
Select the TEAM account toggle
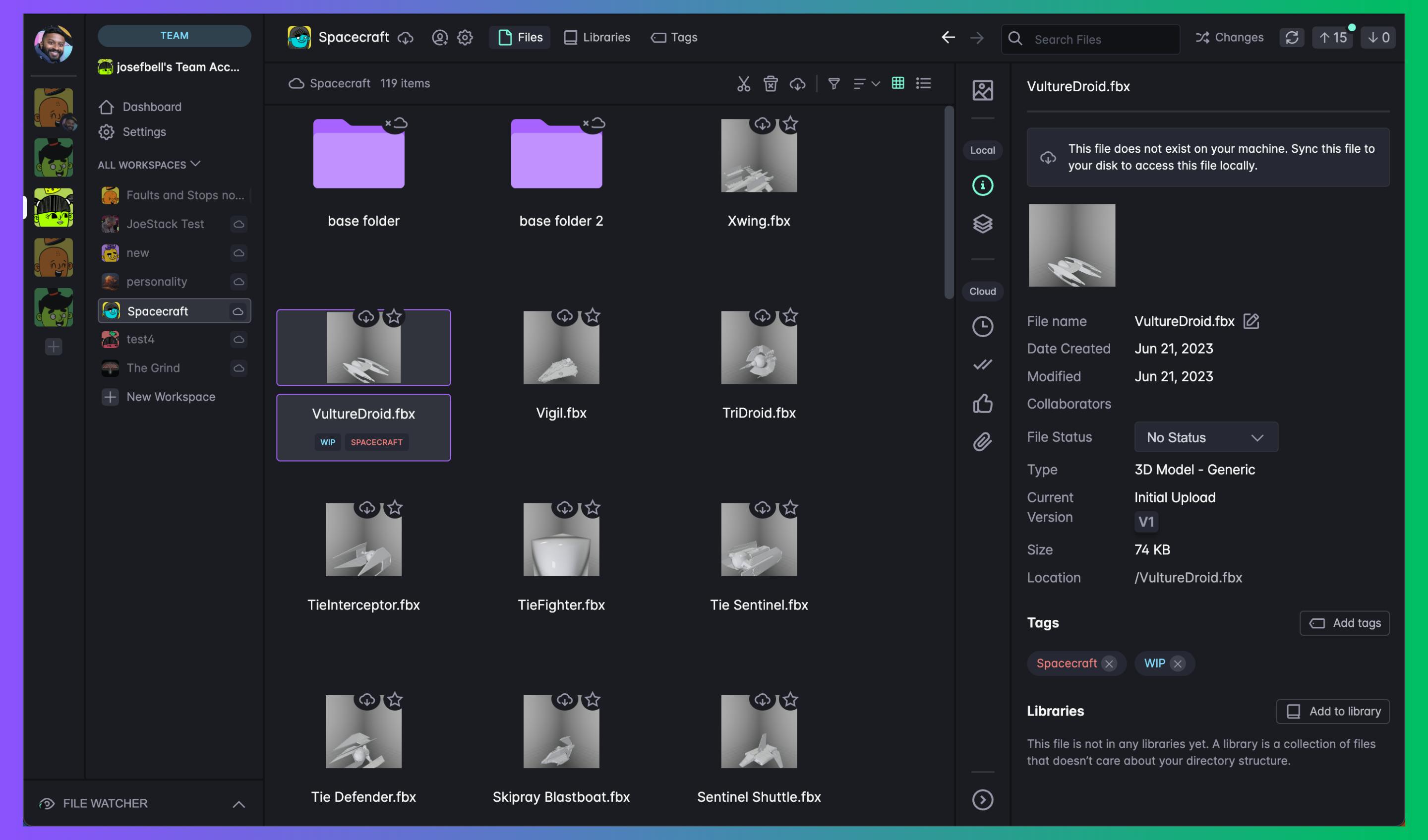174,36
